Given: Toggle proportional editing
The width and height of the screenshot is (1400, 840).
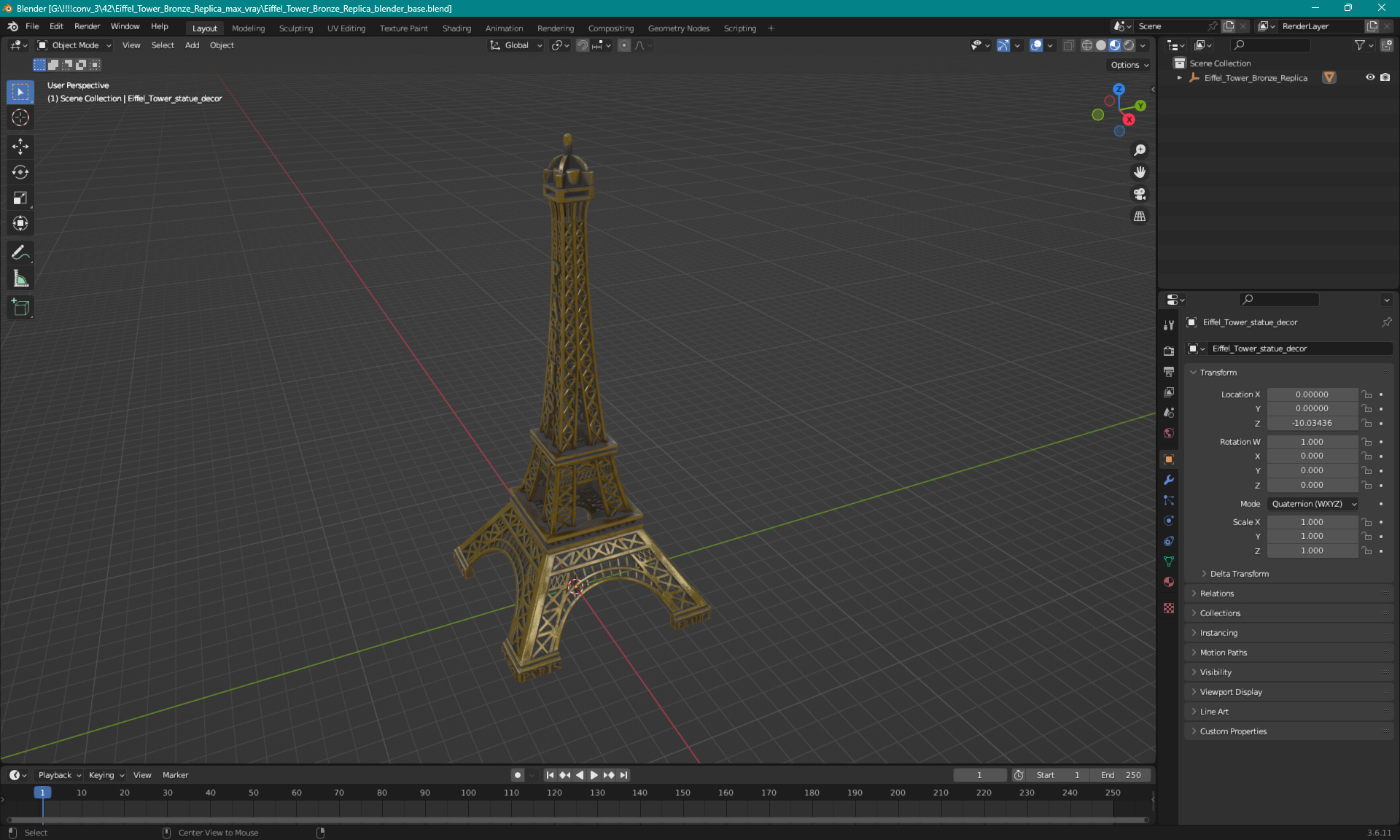Looking at the screenshot, I should [624, 45].
